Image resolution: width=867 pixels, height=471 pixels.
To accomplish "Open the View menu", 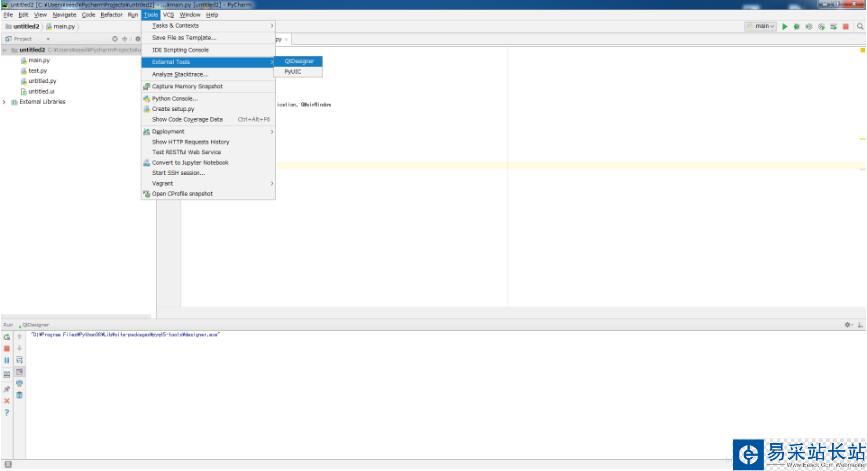I will [x=40, y=15].
